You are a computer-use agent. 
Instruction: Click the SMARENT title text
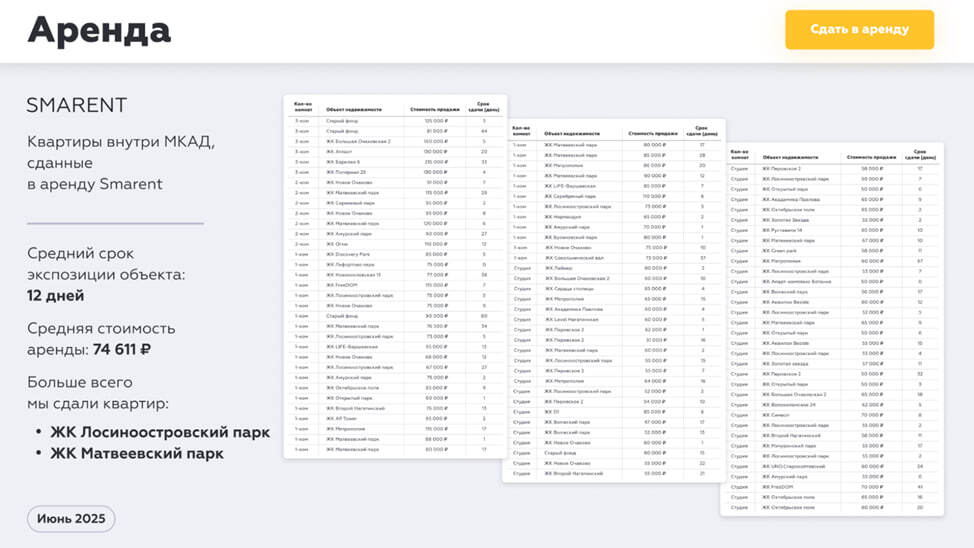pos(76,105)
